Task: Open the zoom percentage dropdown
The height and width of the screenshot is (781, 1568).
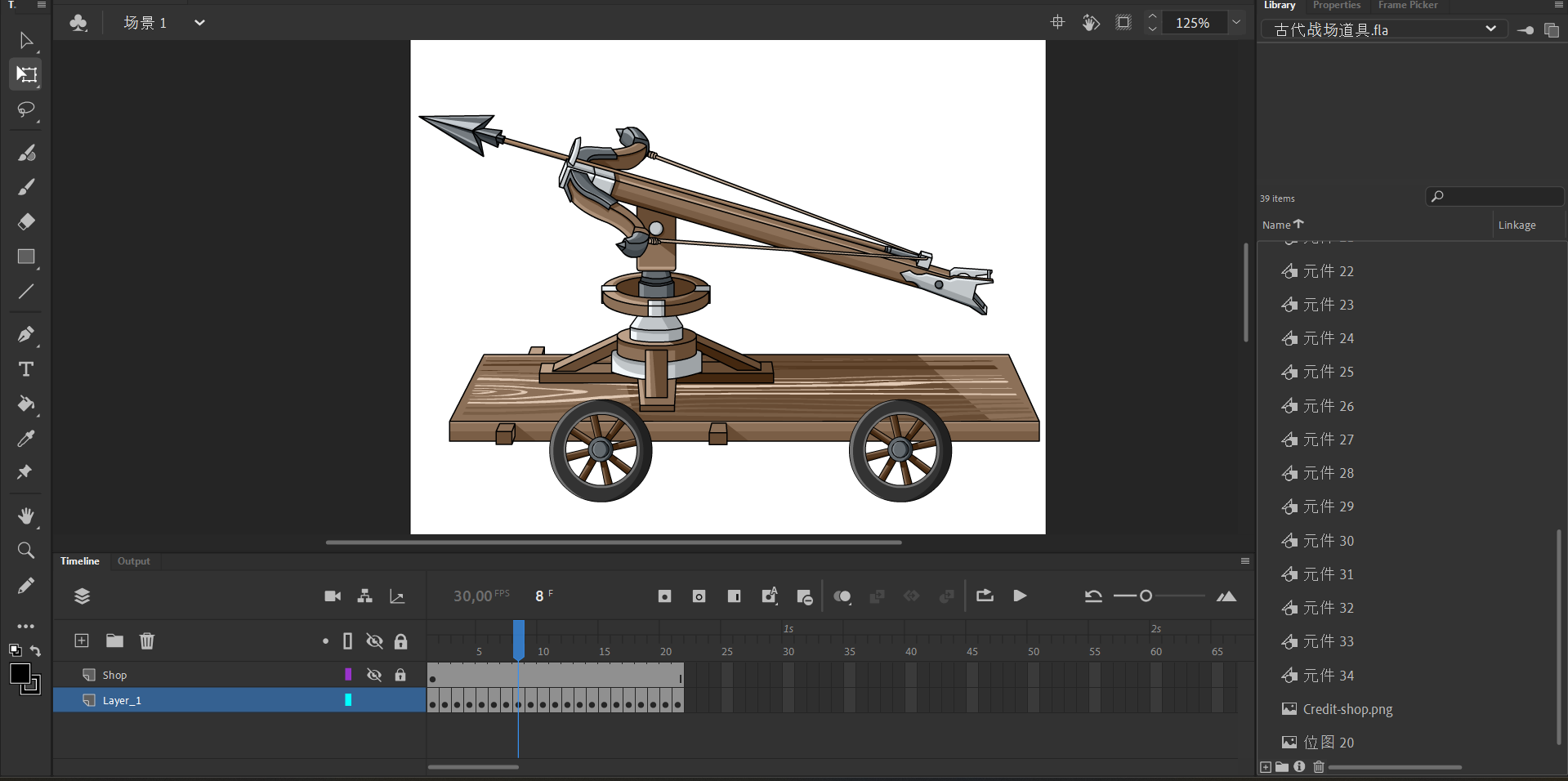Action: (x=1236, y=23)
